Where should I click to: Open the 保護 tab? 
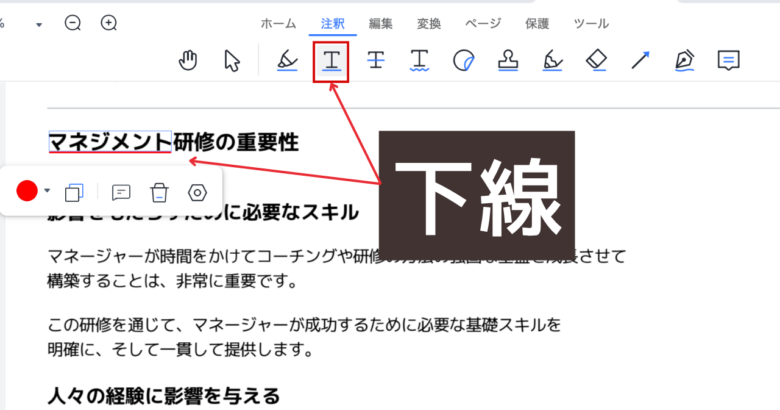coord(537,23)
